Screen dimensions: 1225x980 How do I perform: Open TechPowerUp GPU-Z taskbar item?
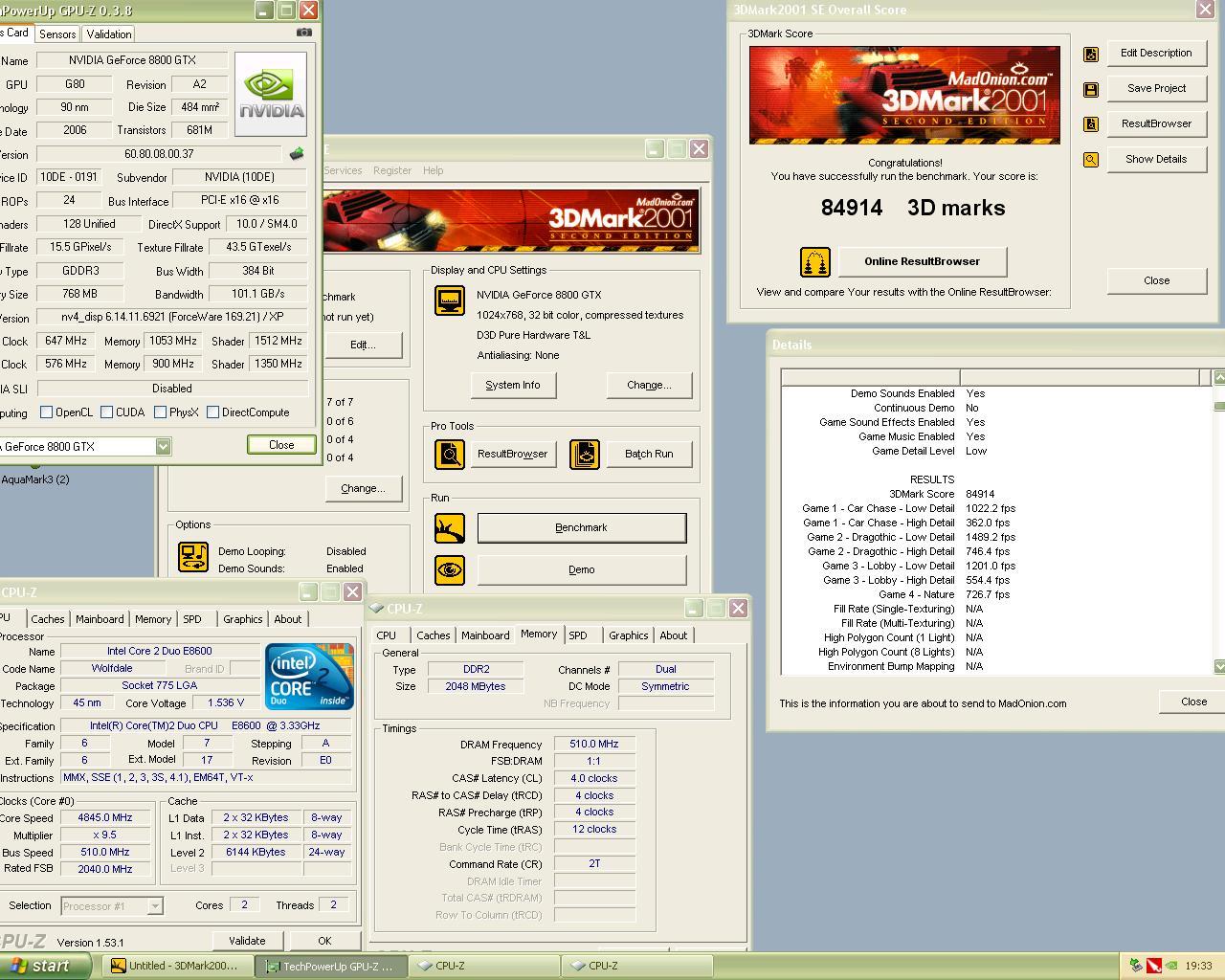tap(331, 966)
